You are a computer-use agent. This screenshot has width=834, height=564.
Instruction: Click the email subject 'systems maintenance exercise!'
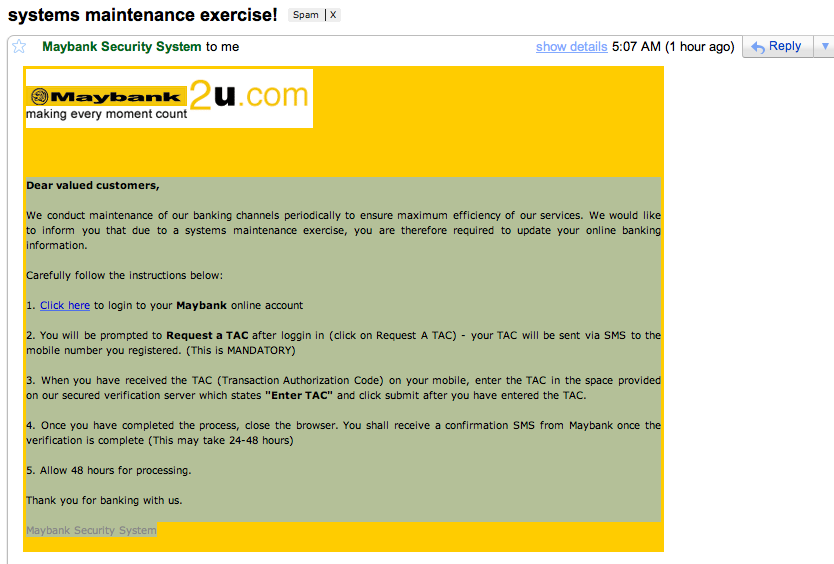pos(143,15)
